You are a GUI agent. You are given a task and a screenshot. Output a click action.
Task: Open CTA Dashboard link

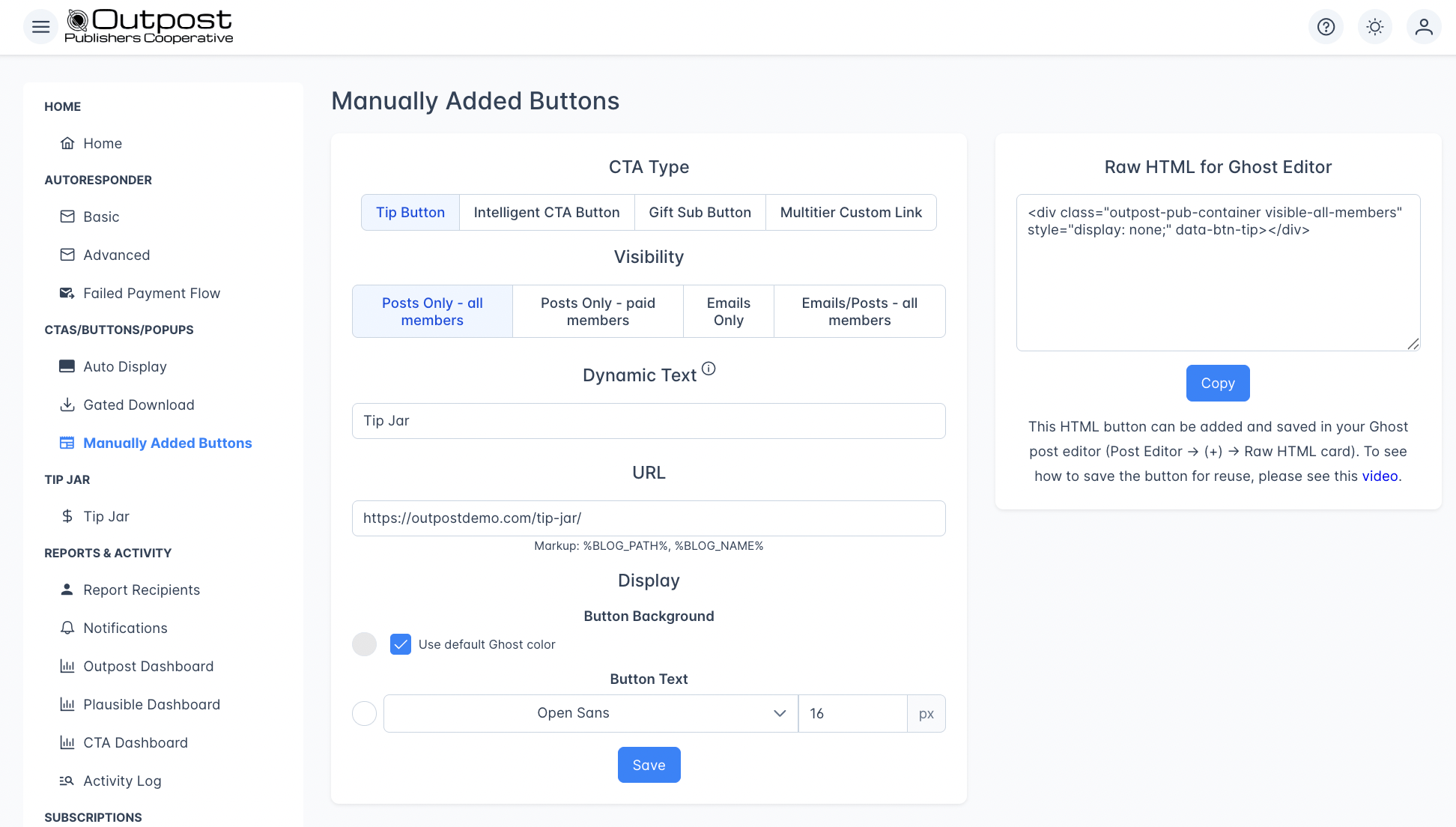point(136,742)
